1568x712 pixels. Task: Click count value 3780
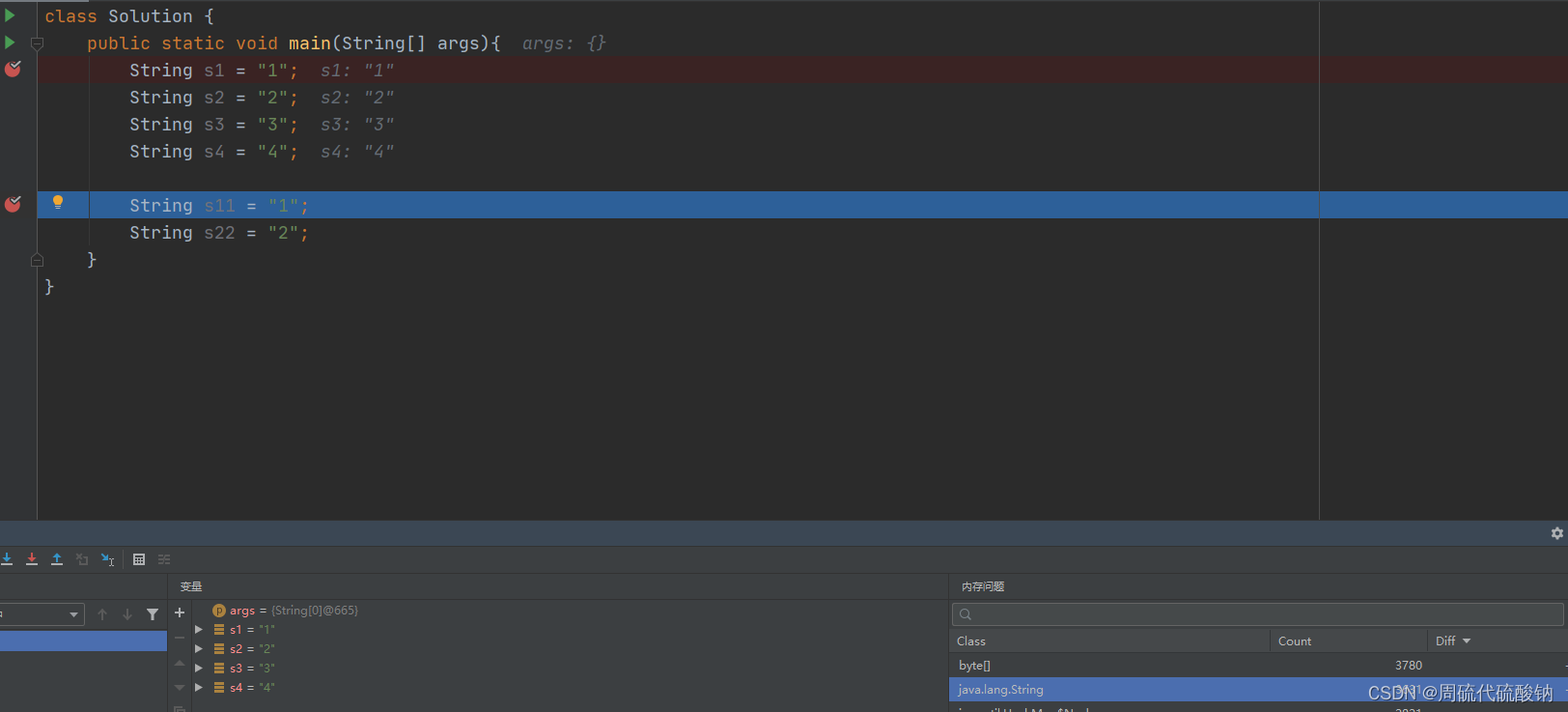pyautogui.click(x=1409, y=666)
